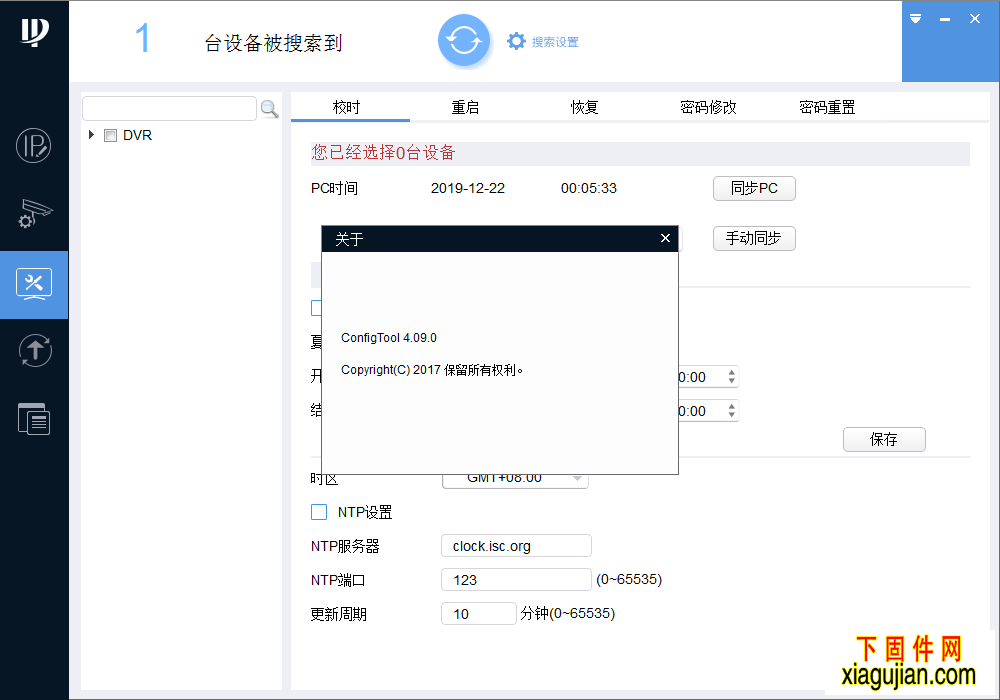Screen dimensions: 1000x700
Task: Open the template list sidebar icon
Action: pos(34,419)
